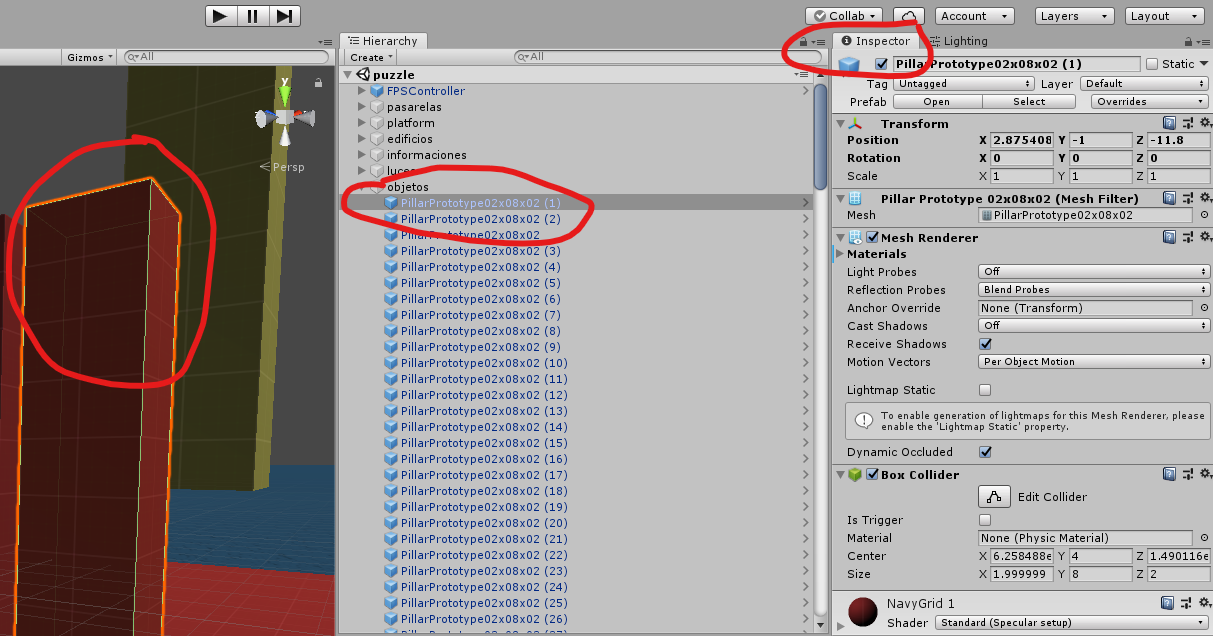Disable the Receive Shadows checkbox
The height and width of the screenshot is (636, 1213).
pos(985,344)
